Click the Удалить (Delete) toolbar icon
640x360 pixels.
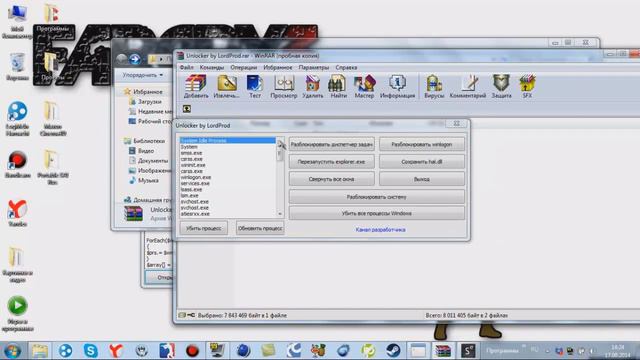pos(313,86)
